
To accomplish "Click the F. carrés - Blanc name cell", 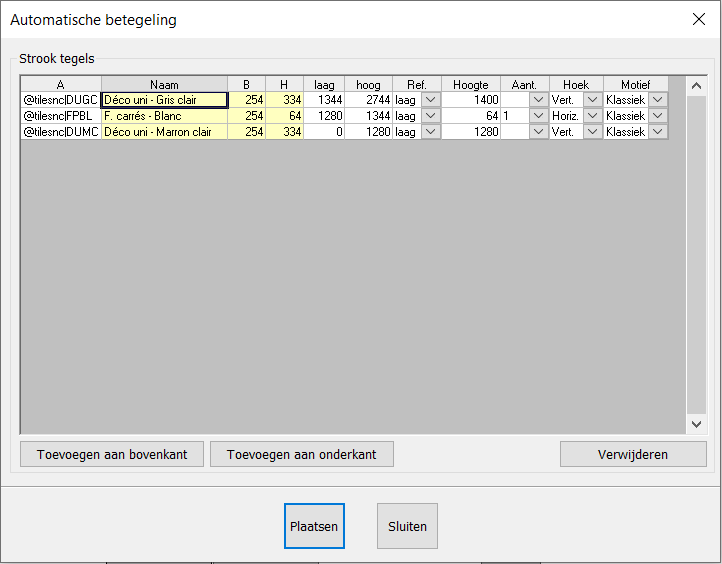I will (x=164, y=116).
